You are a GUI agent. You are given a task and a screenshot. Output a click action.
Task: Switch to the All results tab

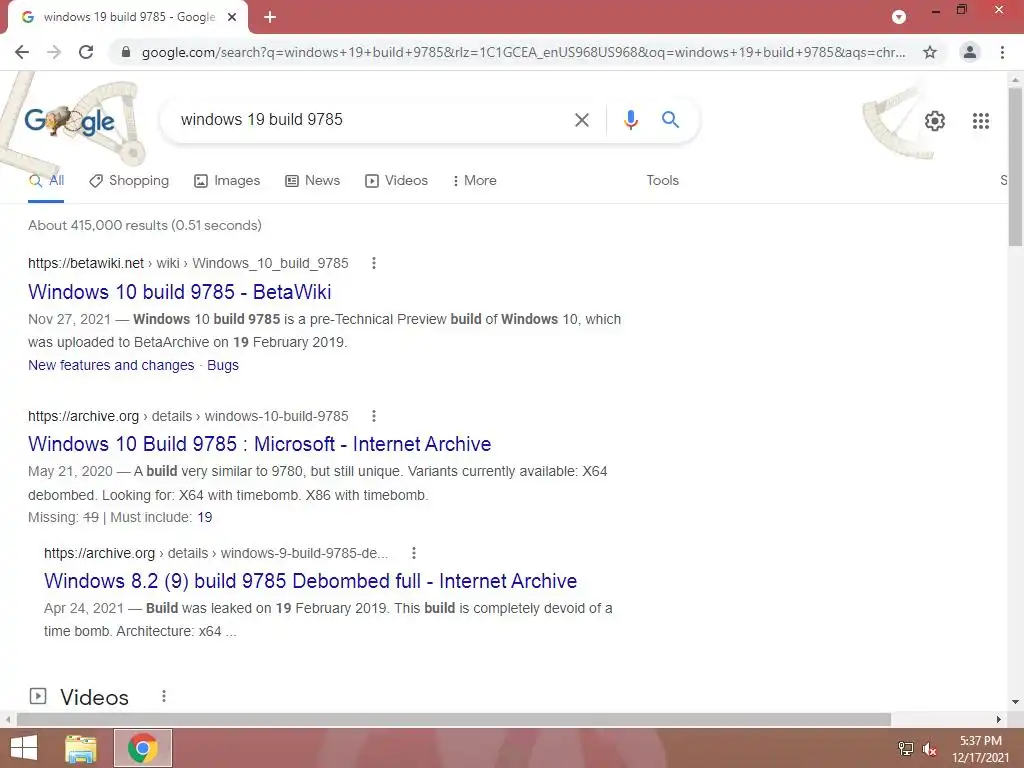coord(46,181)
